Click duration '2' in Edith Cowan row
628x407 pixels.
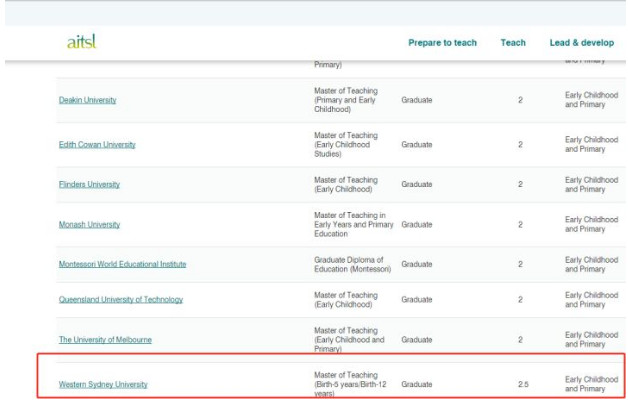pyautogui.click(x=520, y=145)
